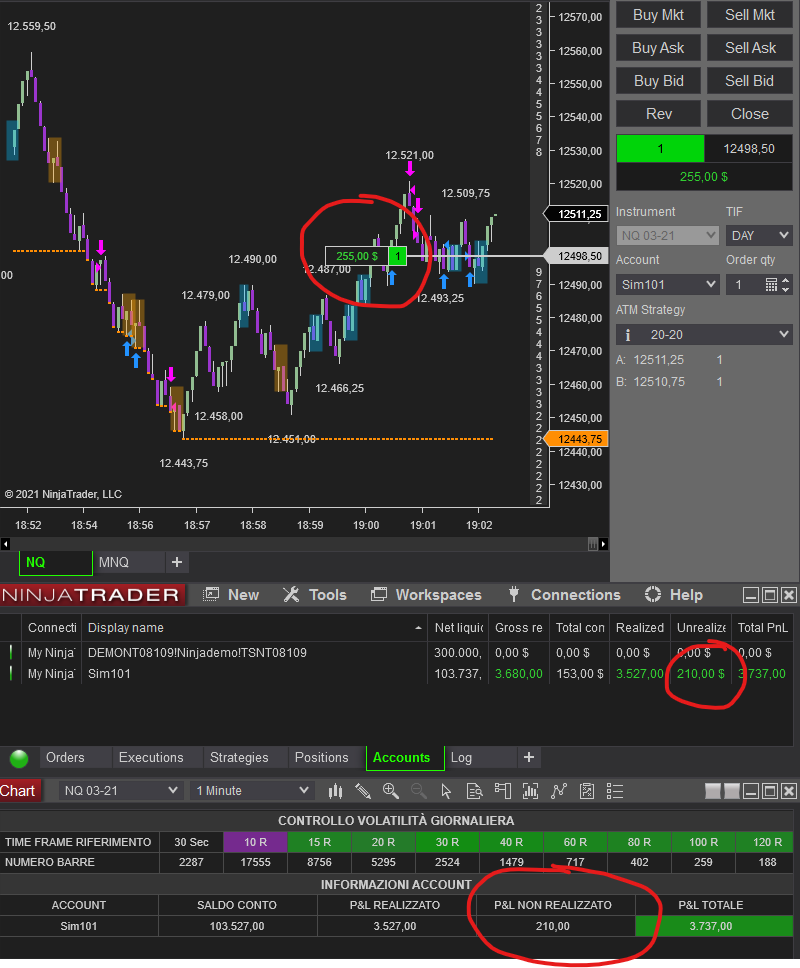The height and width of the screenshot is (968, 800).
Task: Select the cursor pointer tool
Action: click(446, 791)
